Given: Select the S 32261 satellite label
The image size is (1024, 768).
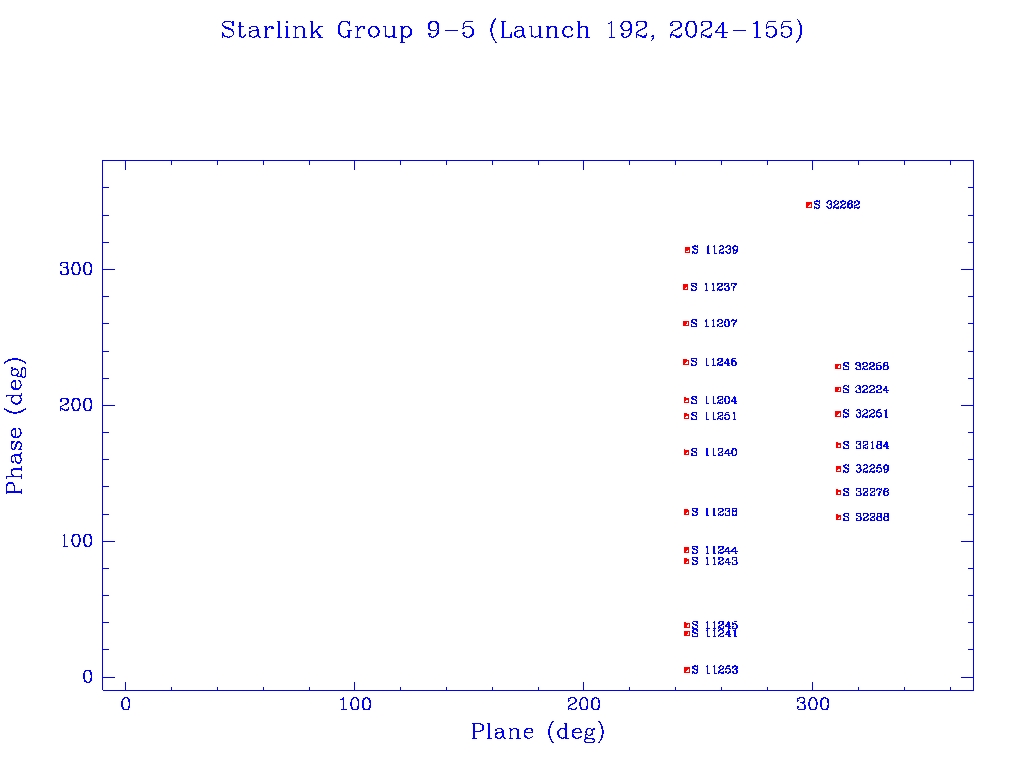Looking at the screenshot, I should point(865,414).
